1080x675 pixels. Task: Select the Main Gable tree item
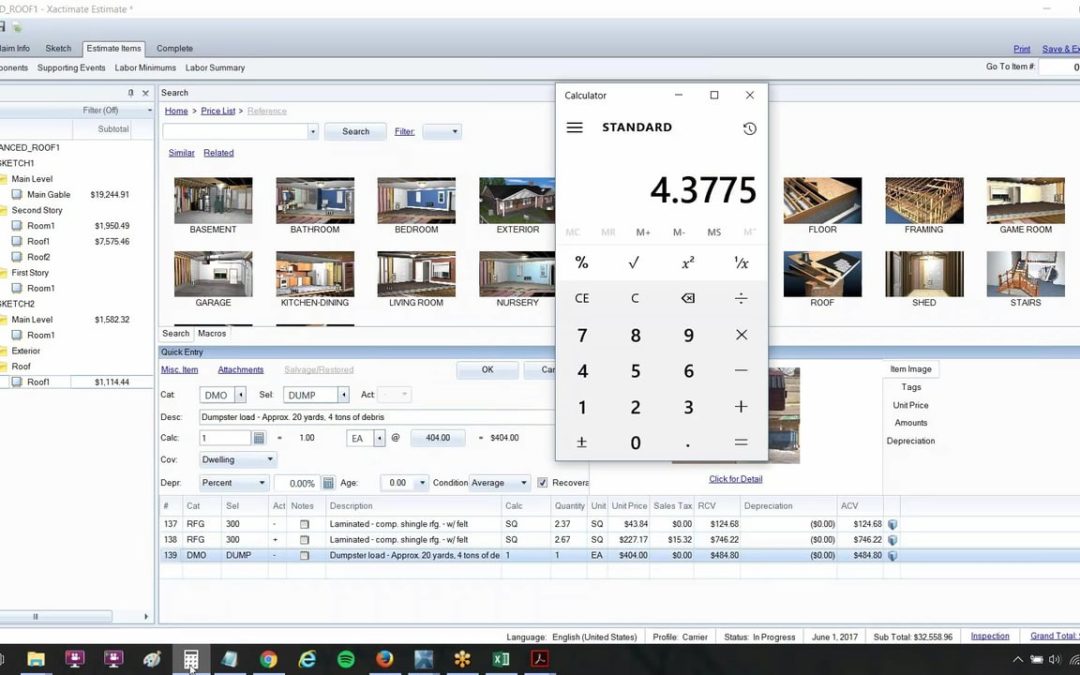tap(48, 194)
